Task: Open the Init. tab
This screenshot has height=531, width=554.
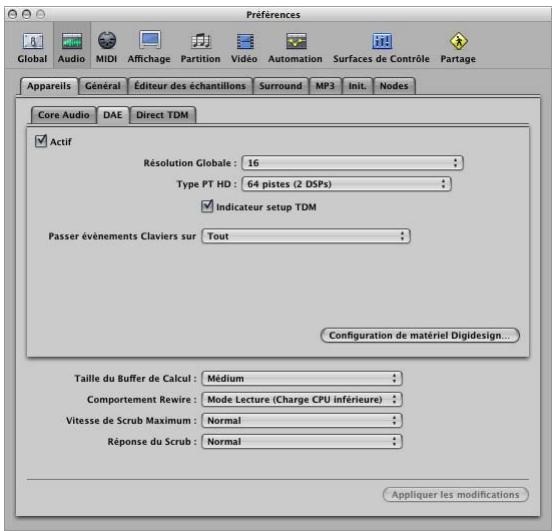Action: (358, 86)
